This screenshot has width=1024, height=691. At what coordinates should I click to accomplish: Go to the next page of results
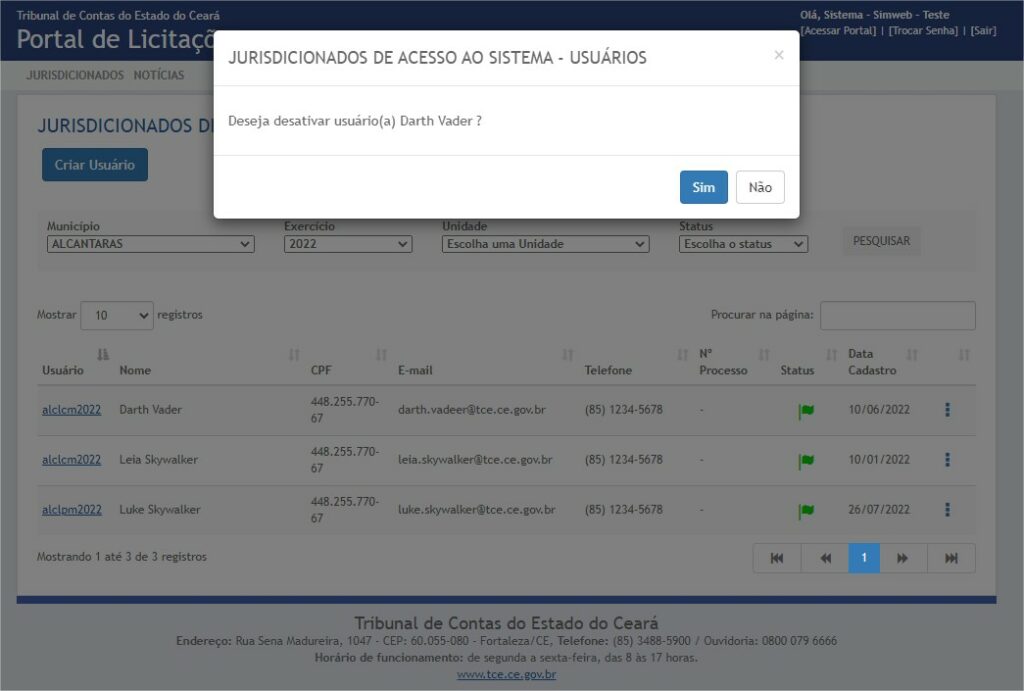(x=902, y=558)
